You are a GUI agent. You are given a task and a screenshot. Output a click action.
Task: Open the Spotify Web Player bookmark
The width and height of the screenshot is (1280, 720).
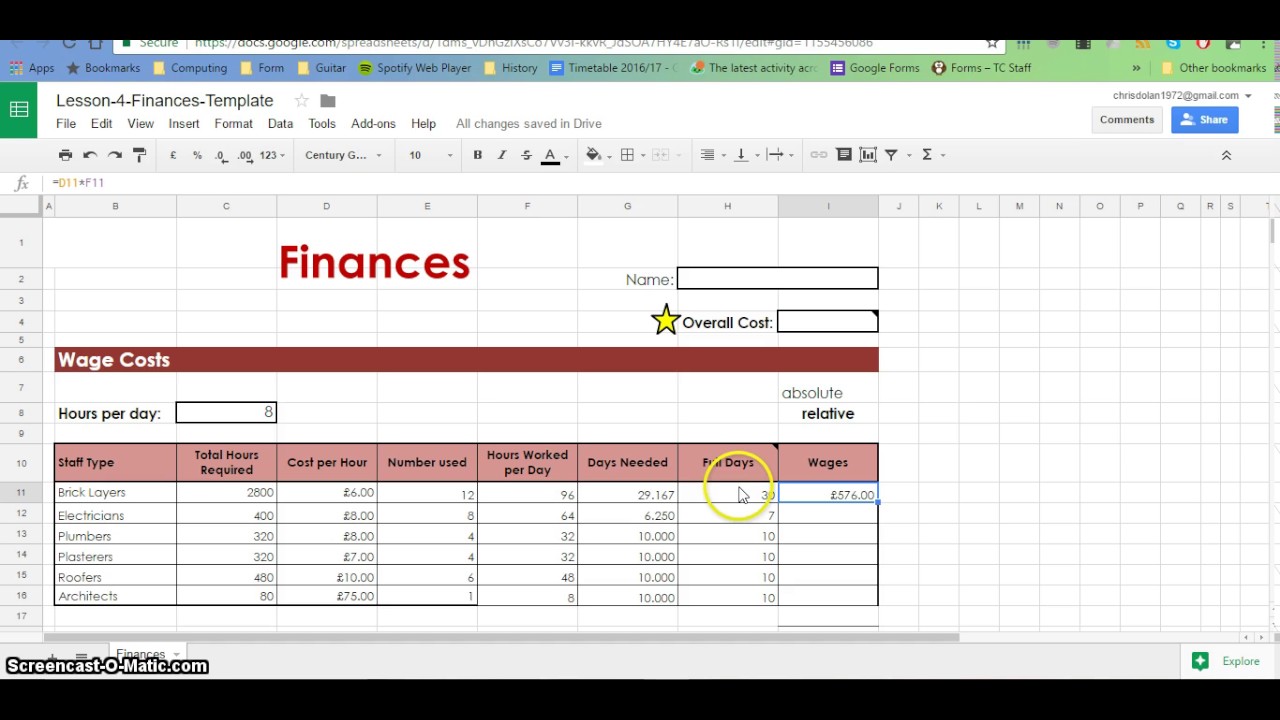coord(414,68)
